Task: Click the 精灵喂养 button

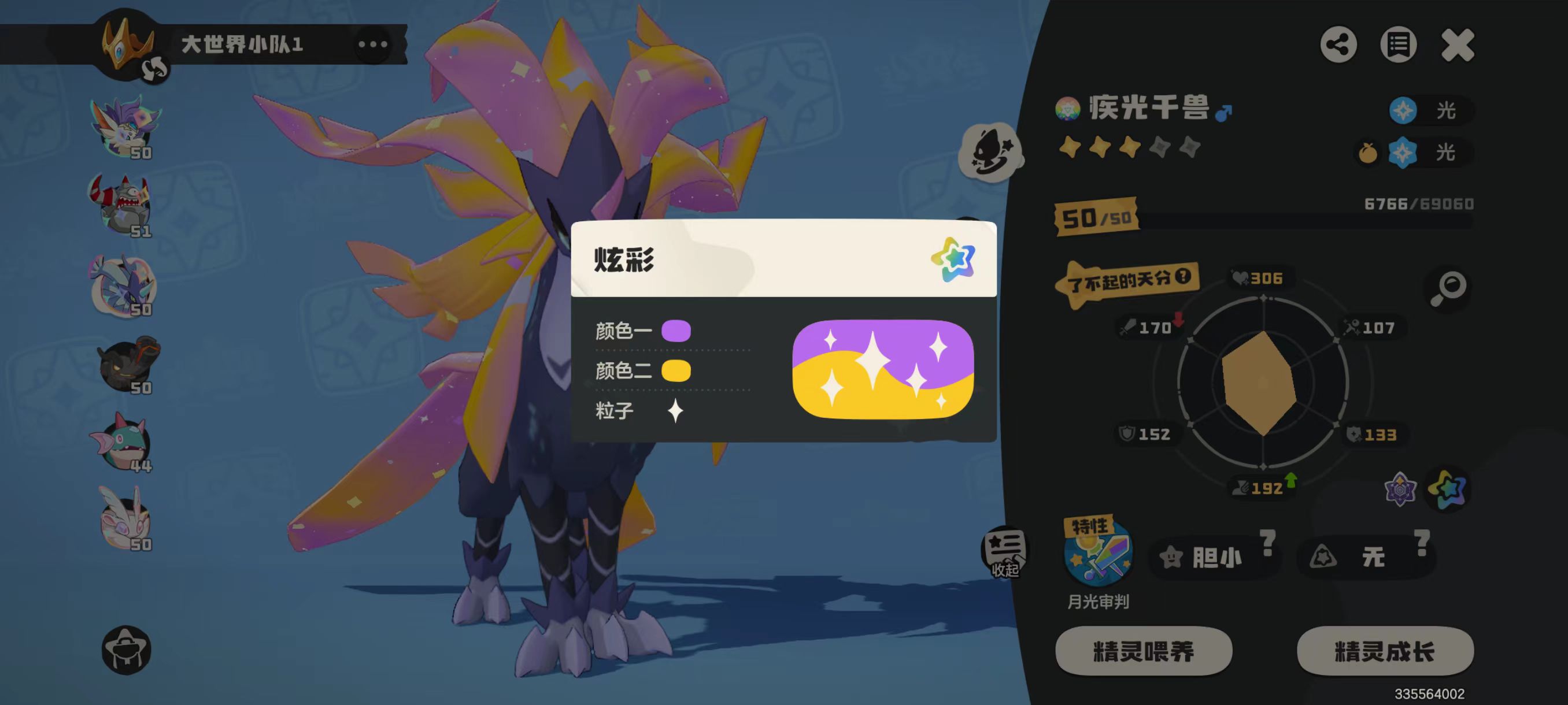Action: pos(1143,651)
